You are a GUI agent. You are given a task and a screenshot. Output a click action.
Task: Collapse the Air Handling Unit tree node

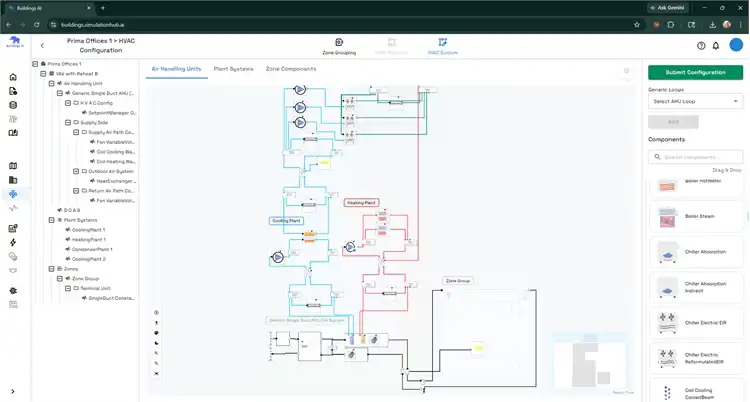51,83
